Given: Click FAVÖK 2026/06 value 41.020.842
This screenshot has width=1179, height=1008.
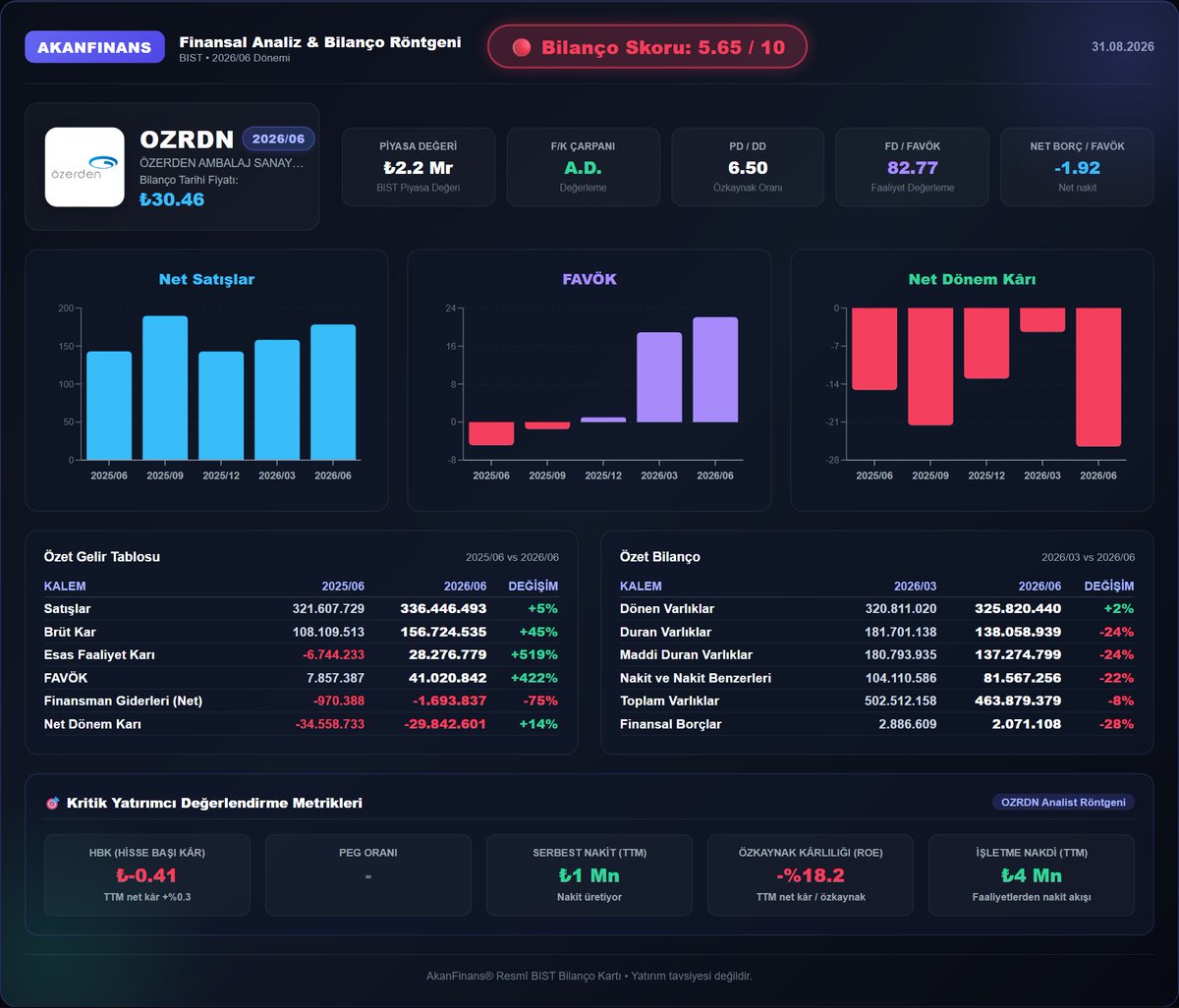Looking at the screenshot, I should tap(447, 678).
